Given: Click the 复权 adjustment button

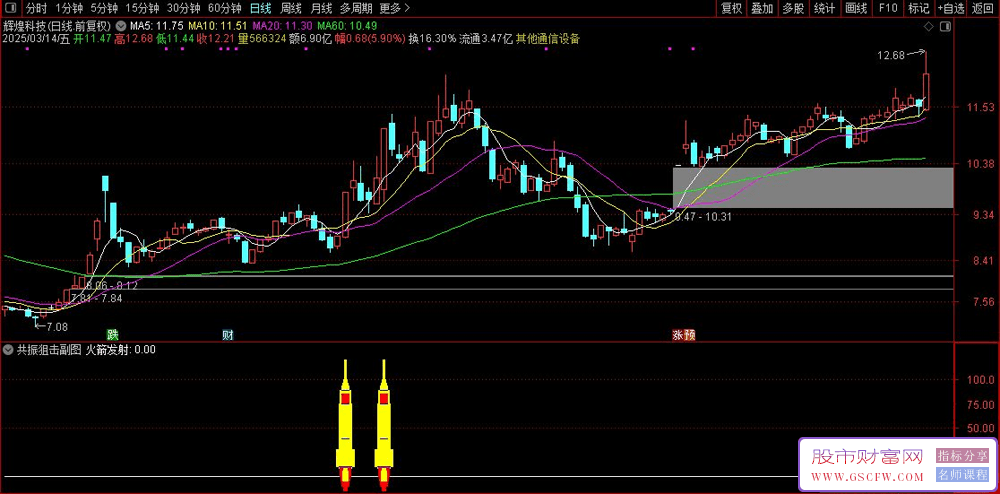Looking at the screenshot, I should (x=731, y=8).
